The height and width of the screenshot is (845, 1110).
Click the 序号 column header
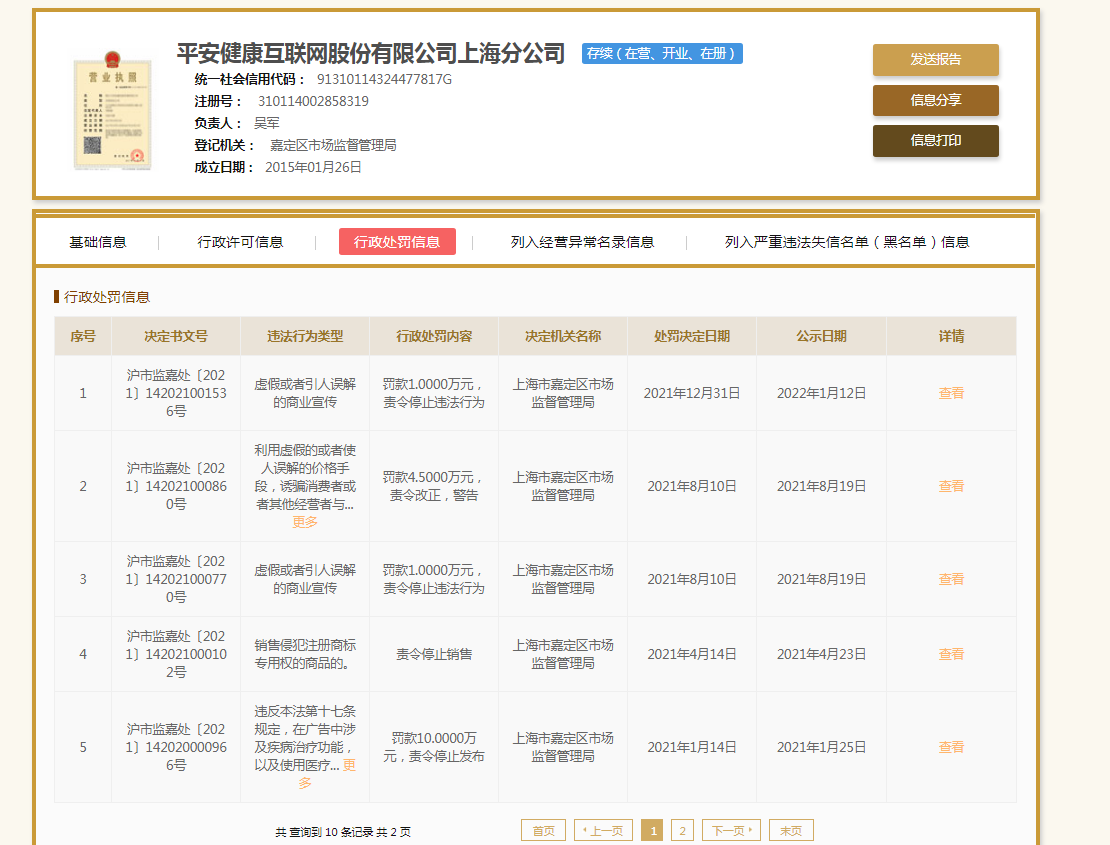[83, 336]
